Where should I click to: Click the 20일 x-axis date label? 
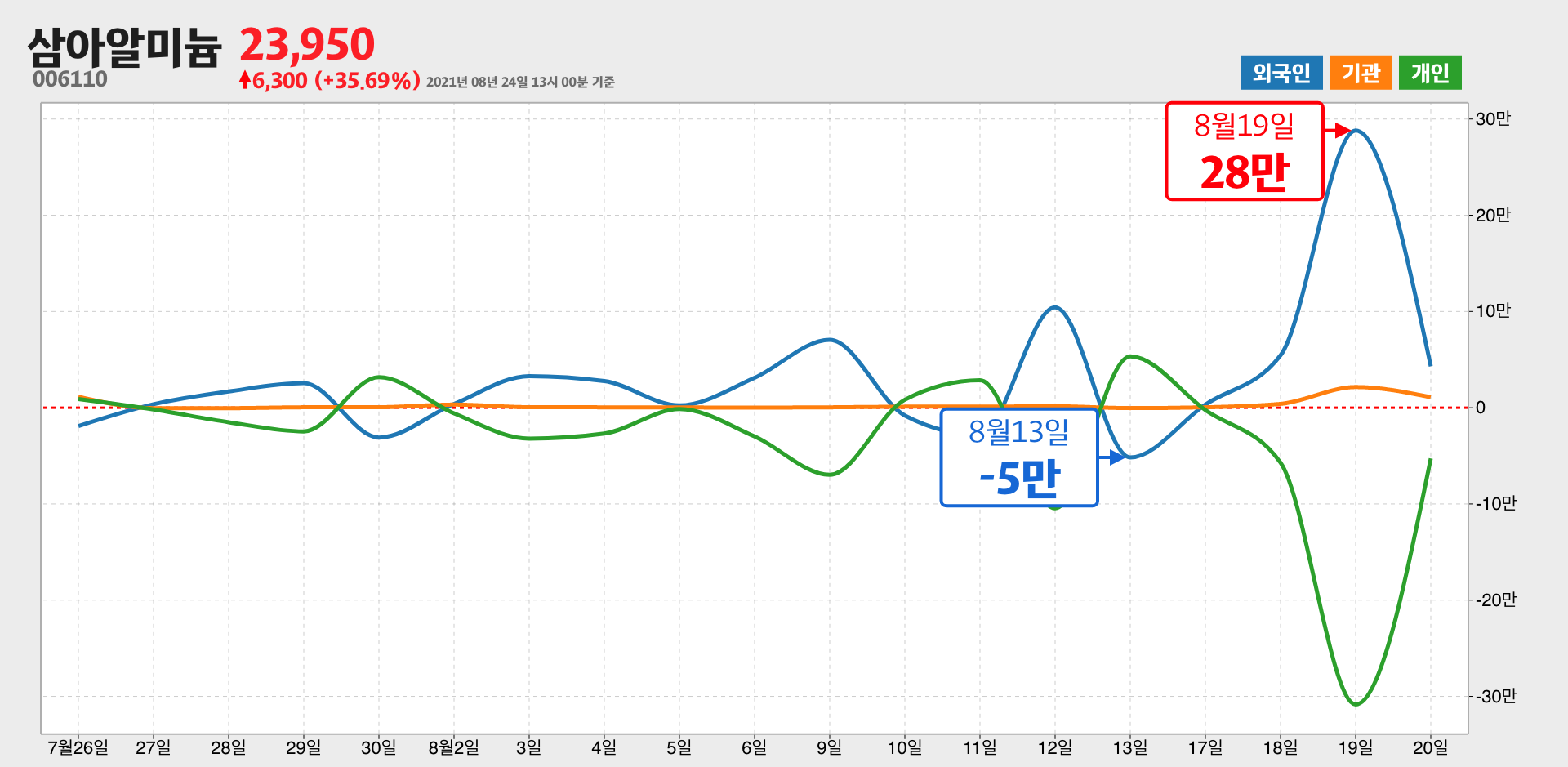click(1431, 747)
